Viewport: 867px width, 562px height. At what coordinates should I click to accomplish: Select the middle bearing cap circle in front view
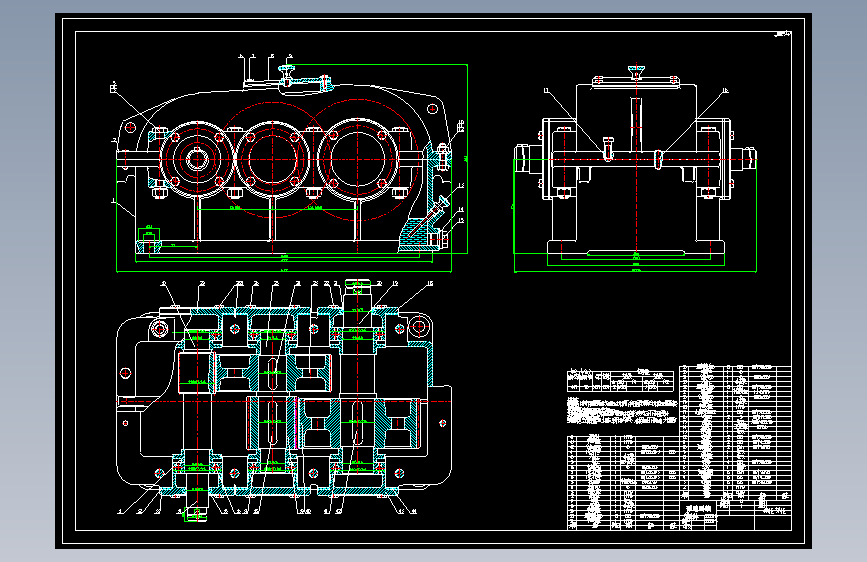click(x=272, y=159)
